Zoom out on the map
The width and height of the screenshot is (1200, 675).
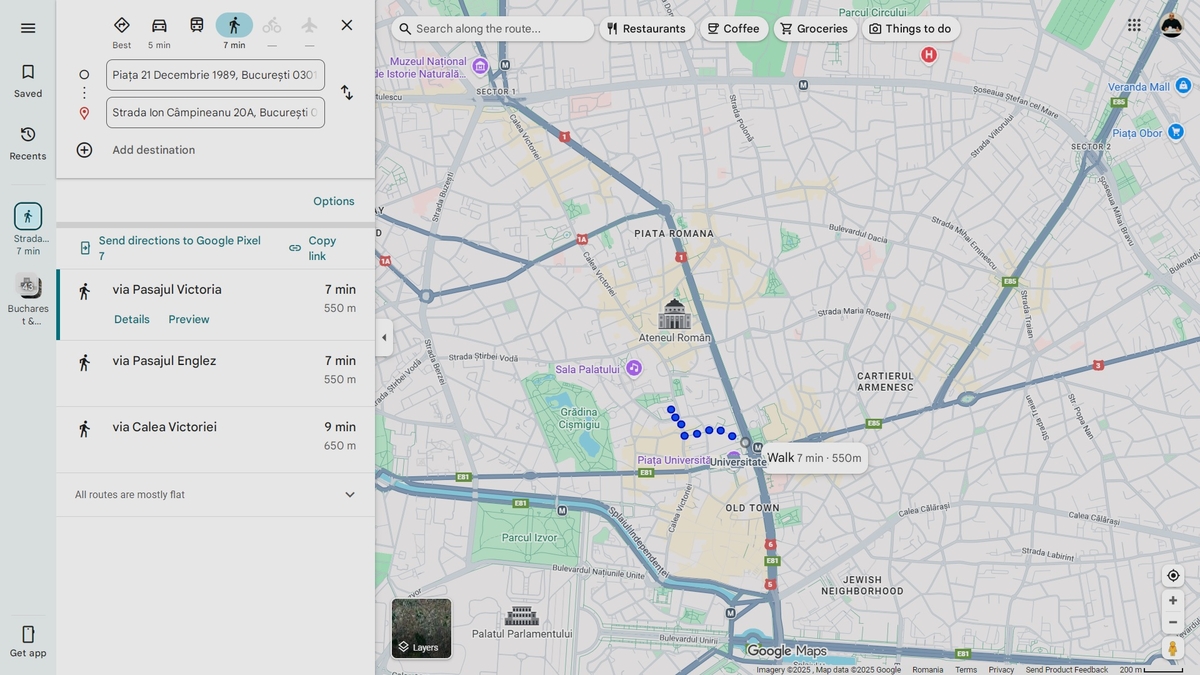pyautogui.click(x=1173, y=622)
